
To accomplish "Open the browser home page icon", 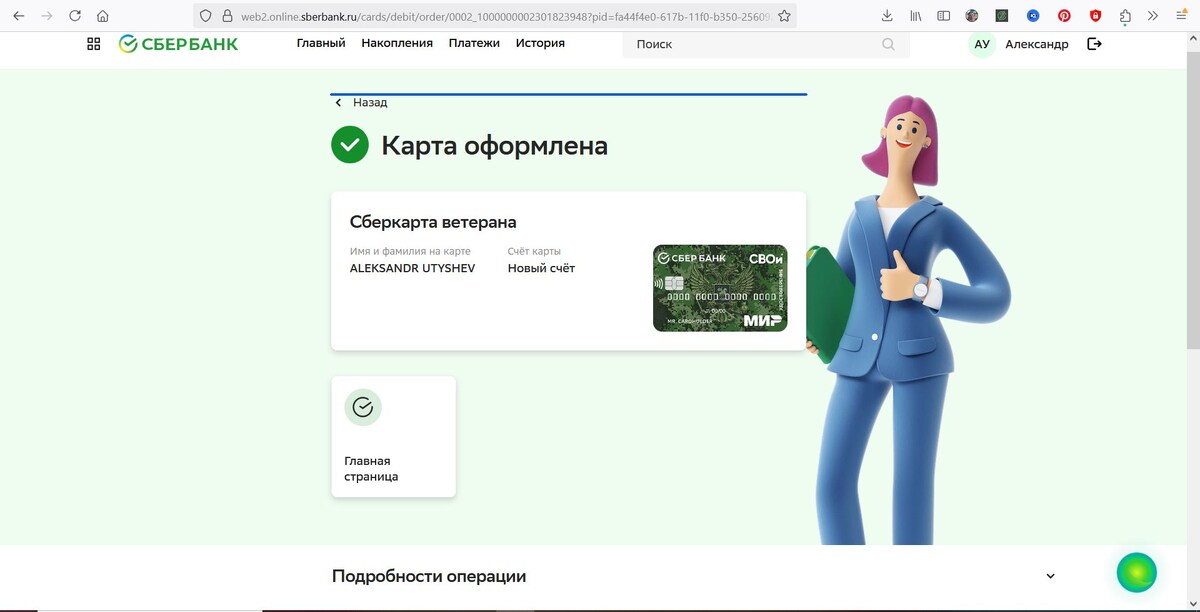I will [x=102, y=16].
